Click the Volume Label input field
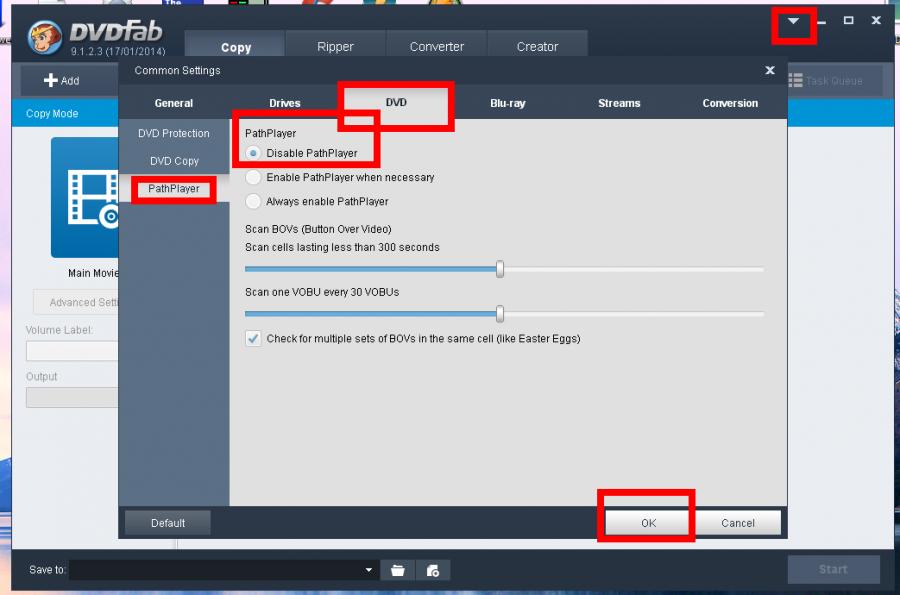 pos(72,351)
